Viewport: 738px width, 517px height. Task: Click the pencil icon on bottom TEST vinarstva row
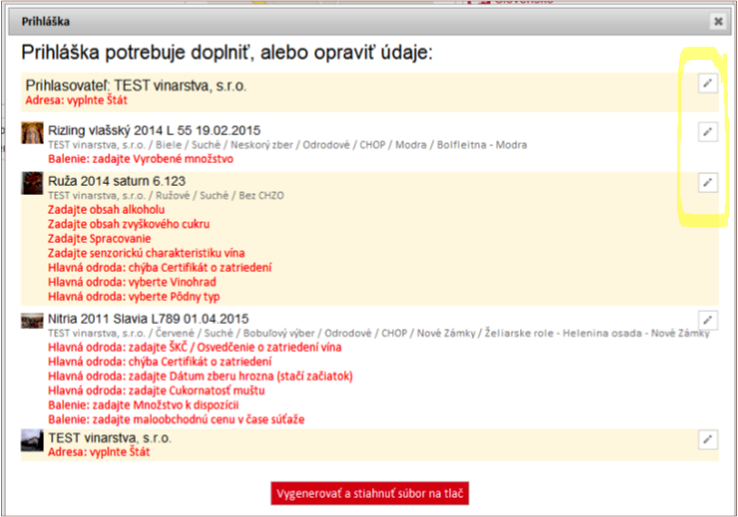pos(707,440)
